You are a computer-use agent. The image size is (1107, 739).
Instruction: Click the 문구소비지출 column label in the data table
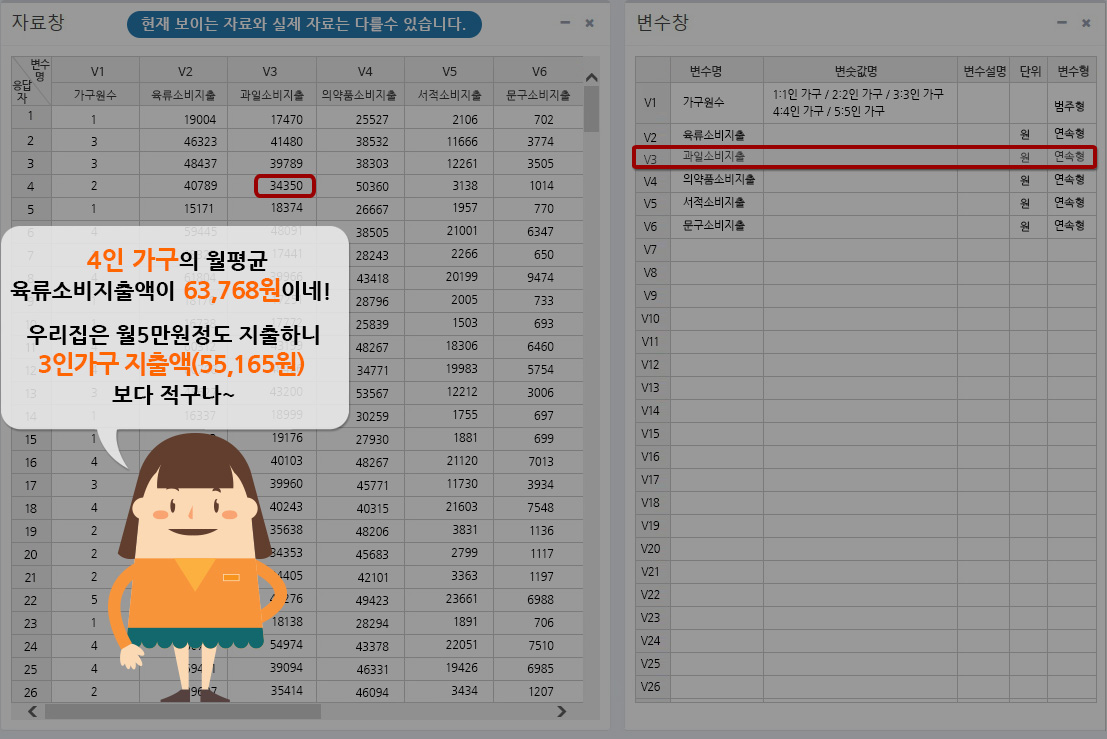pos(538,95)
